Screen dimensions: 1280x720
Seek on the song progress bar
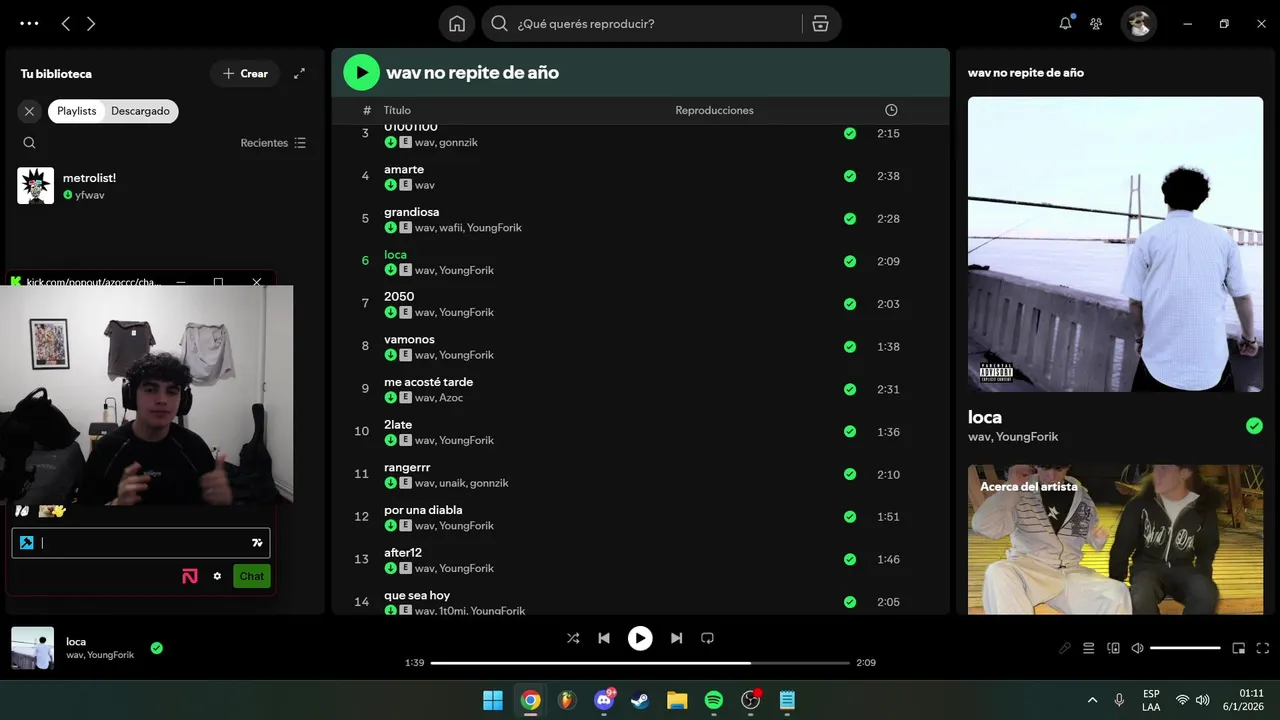pos(640,663)
